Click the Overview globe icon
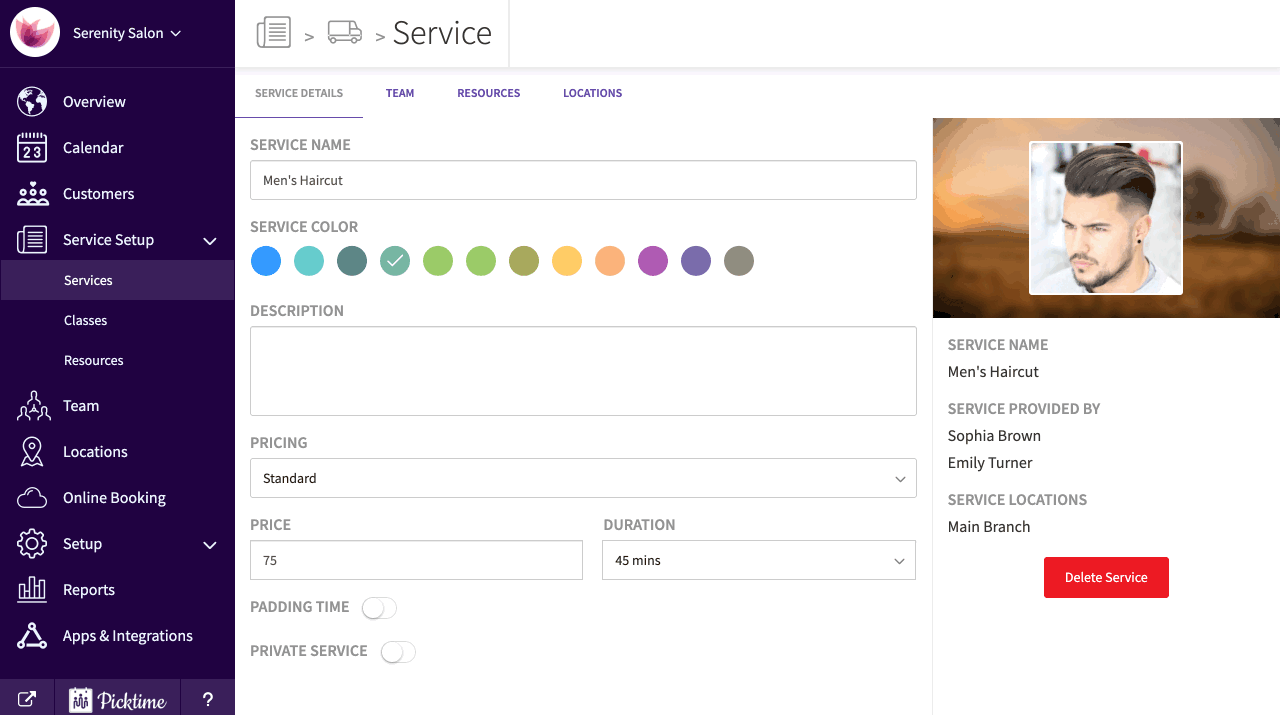 (32, 102)
